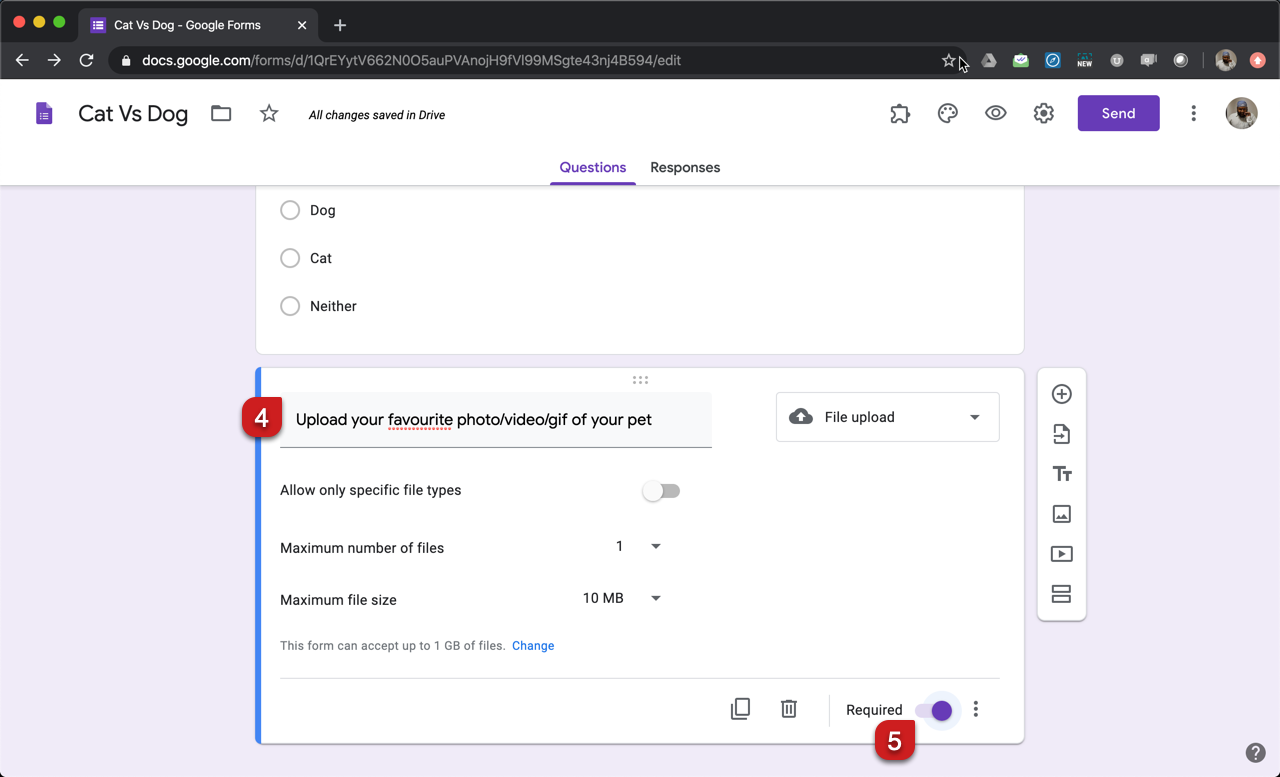The image size is (1280, 777).
Task: Add a title and description block
Action: coord(1061,473)
